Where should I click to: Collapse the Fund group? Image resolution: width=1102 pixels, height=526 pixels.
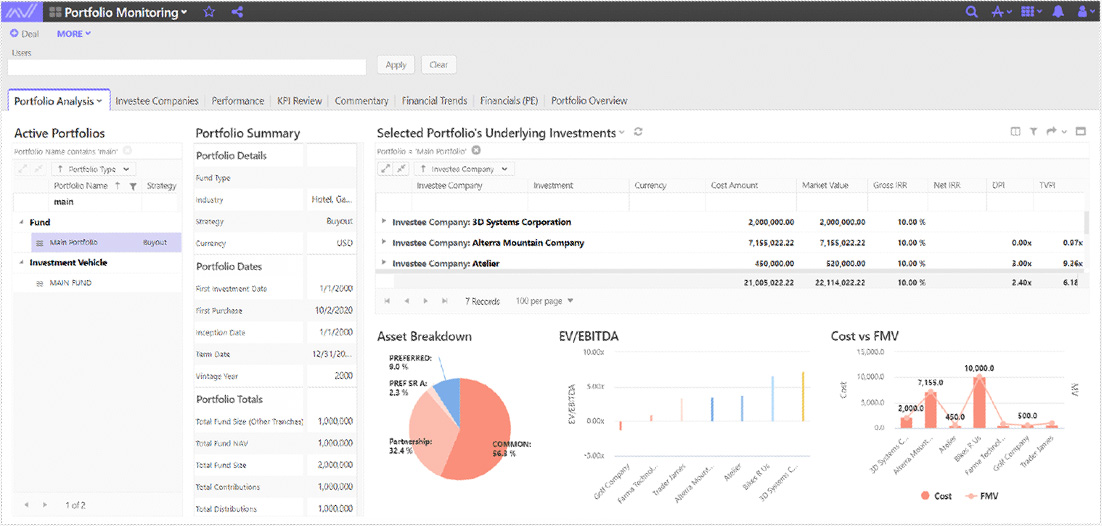(x=20, y=222)
